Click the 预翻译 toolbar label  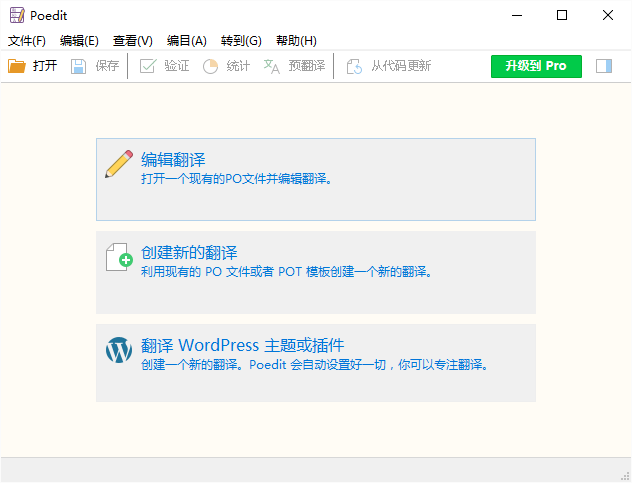(307, 66)
